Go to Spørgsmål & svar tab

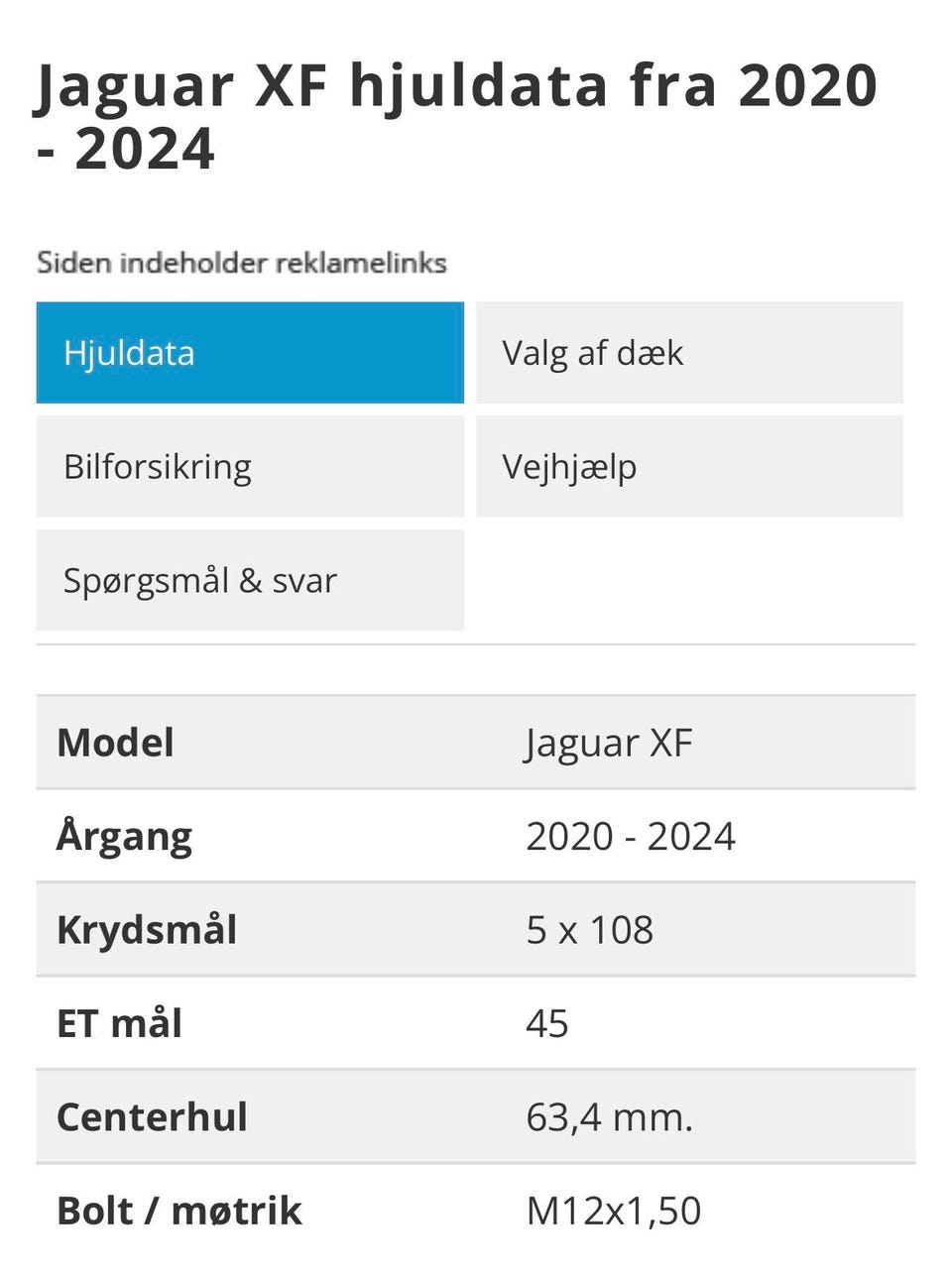(x=249, y=581)
